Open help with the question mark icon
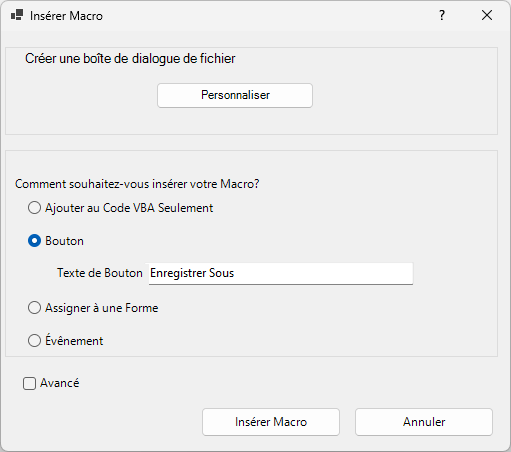This screenshot has height=452, width=511. 442,15
